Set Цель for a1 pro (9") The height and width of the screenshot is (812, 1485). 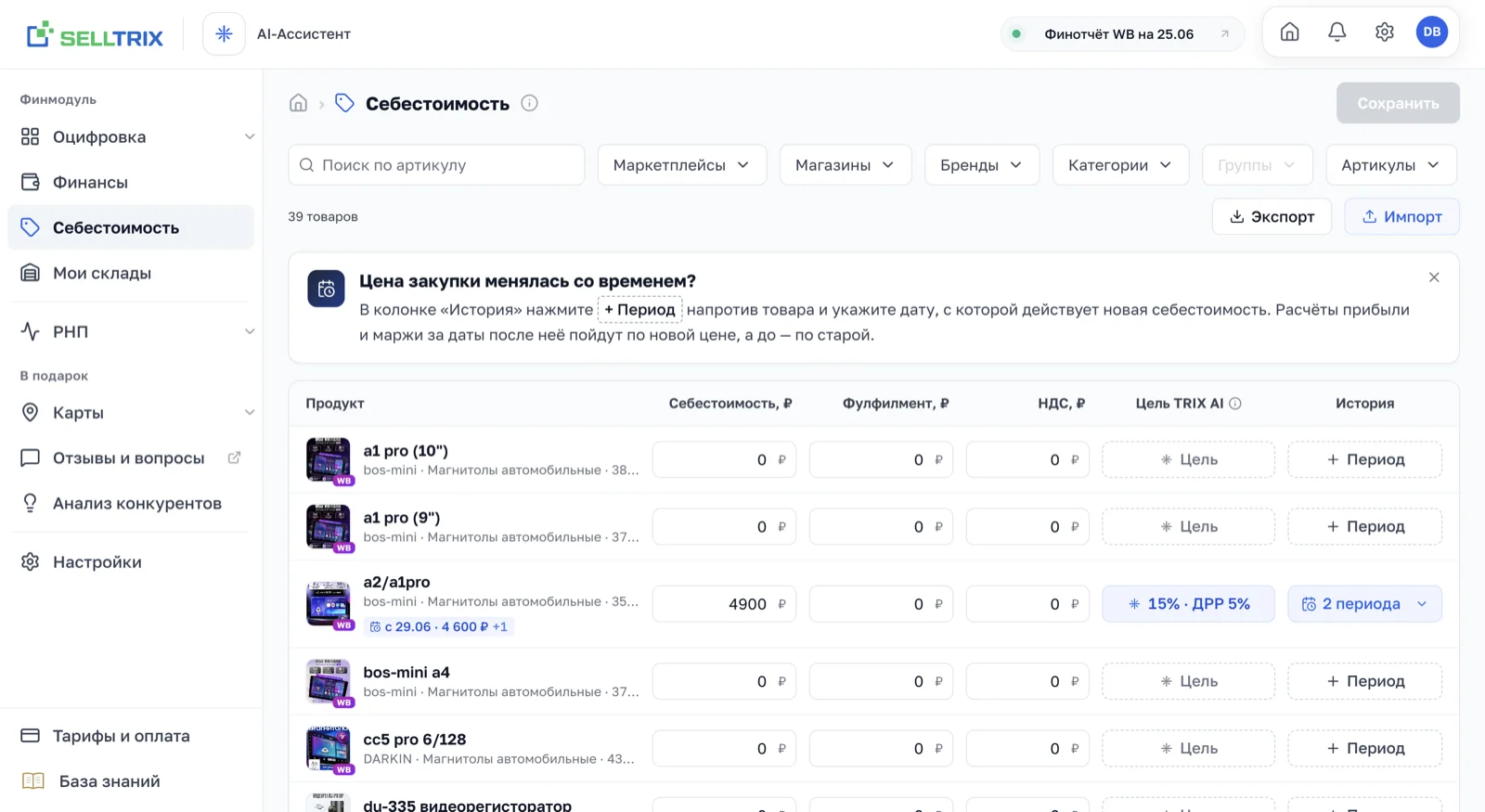tap(1188, 526)
